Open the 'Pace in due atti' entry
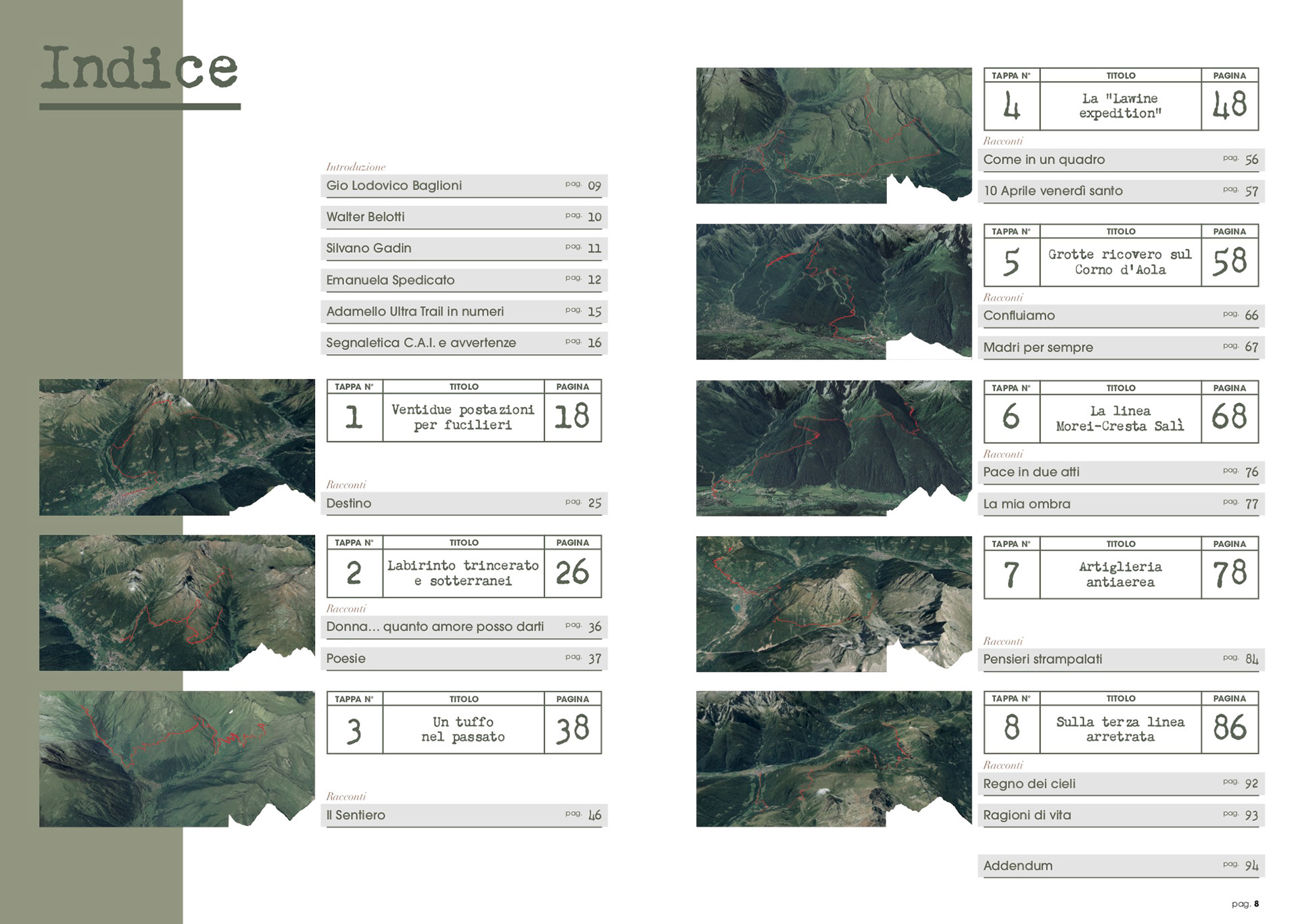The height and width of the screenshot is (924, 1298). click(1121, 472)
